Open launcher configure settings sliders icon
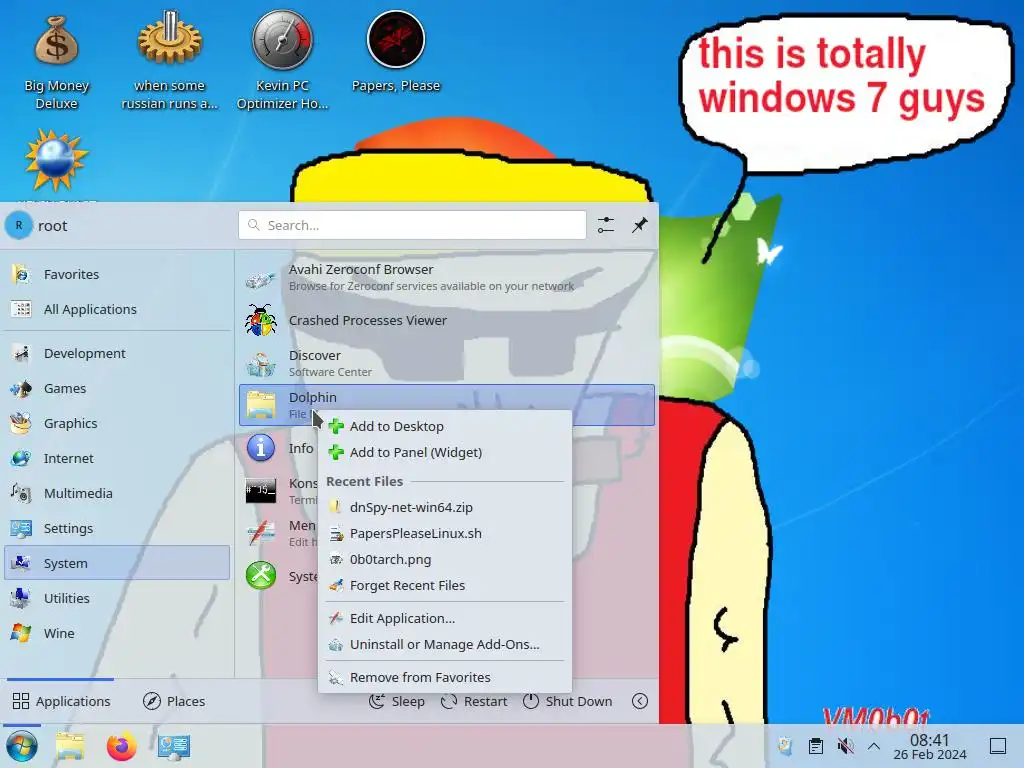1024x768 pixels. [x=605, y=225]
